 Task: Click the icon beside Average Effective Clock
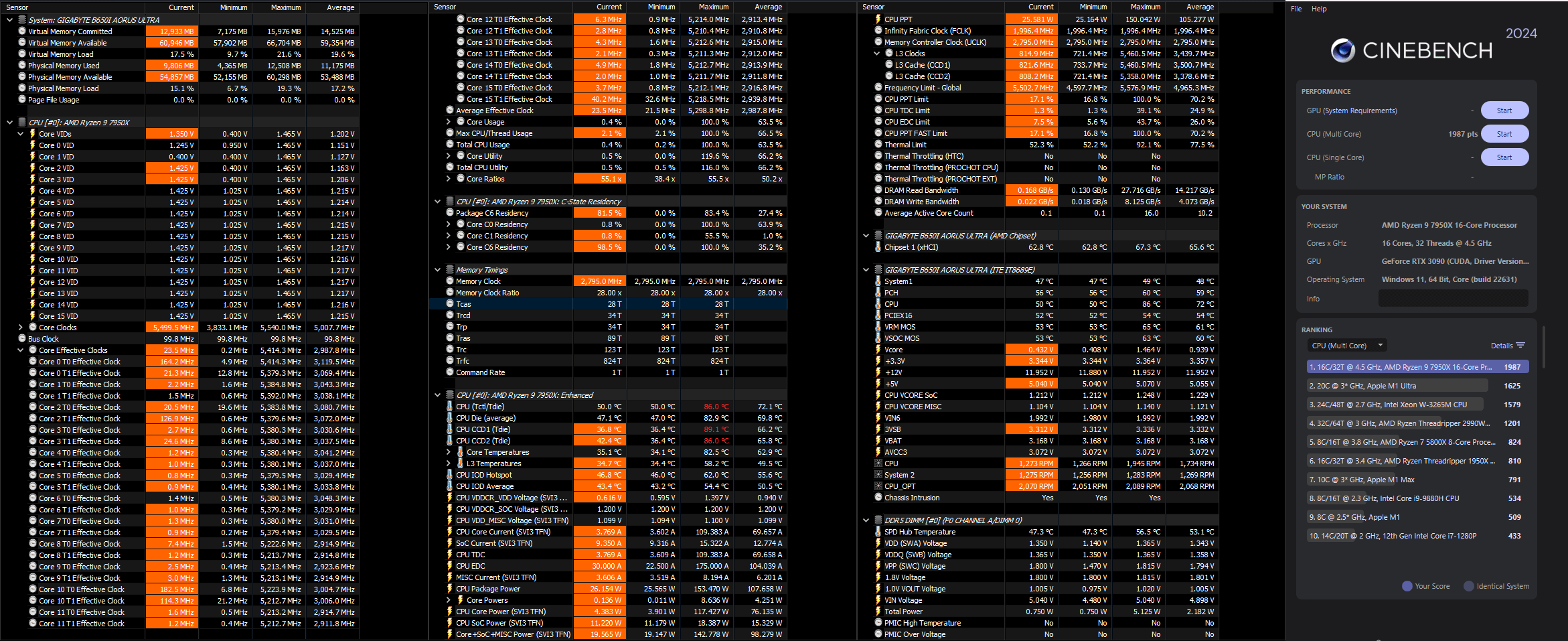pos(450,110)
